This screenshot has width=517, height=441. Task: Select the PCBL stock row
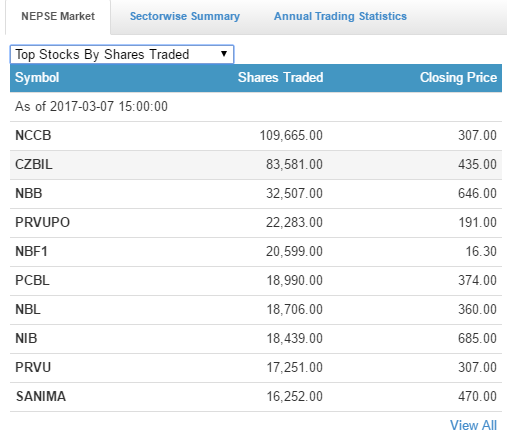coord(256,281)
